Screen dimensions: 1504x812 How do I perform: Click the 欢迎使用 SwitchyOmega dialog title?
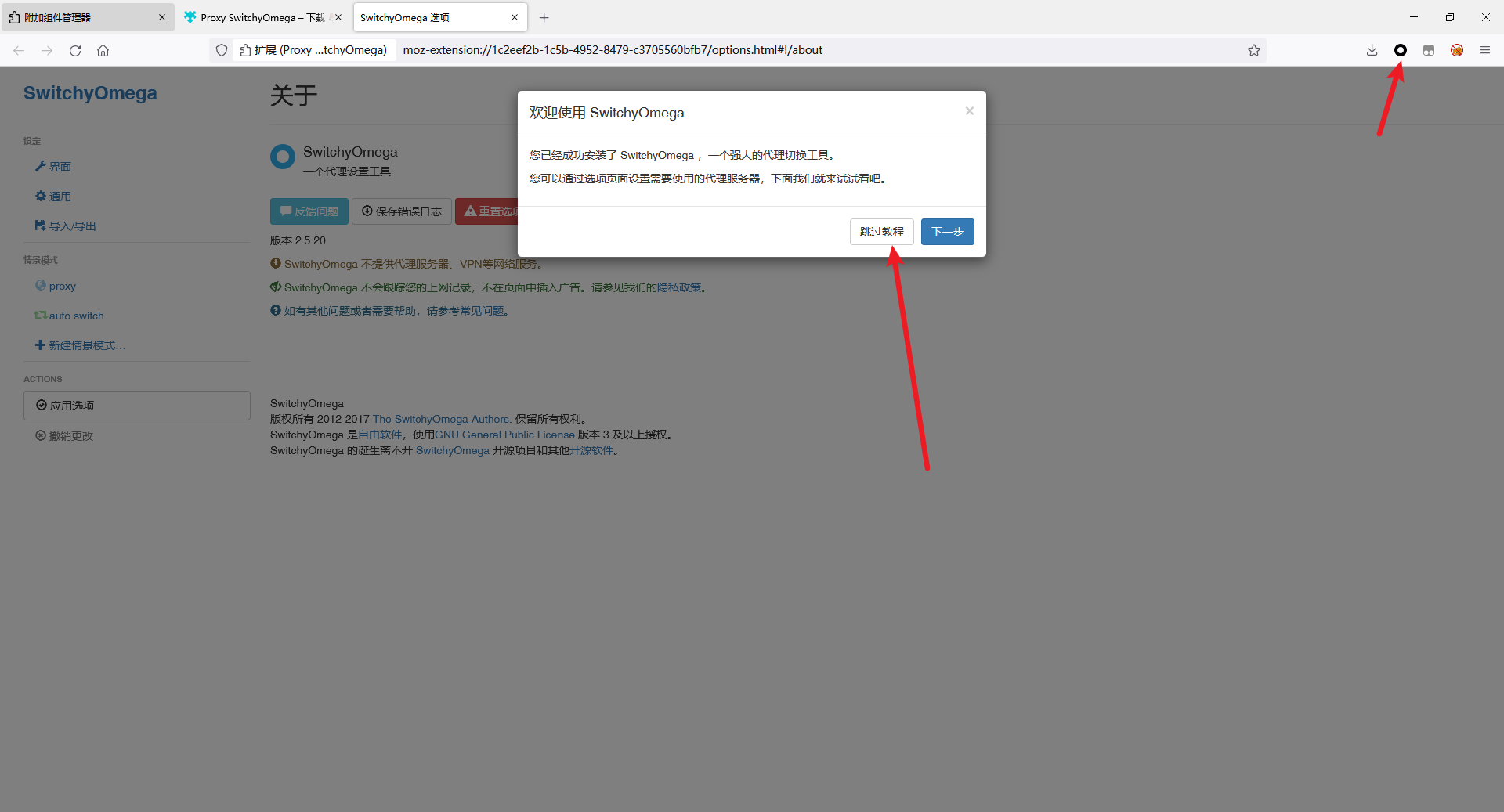tap(606, 113)
